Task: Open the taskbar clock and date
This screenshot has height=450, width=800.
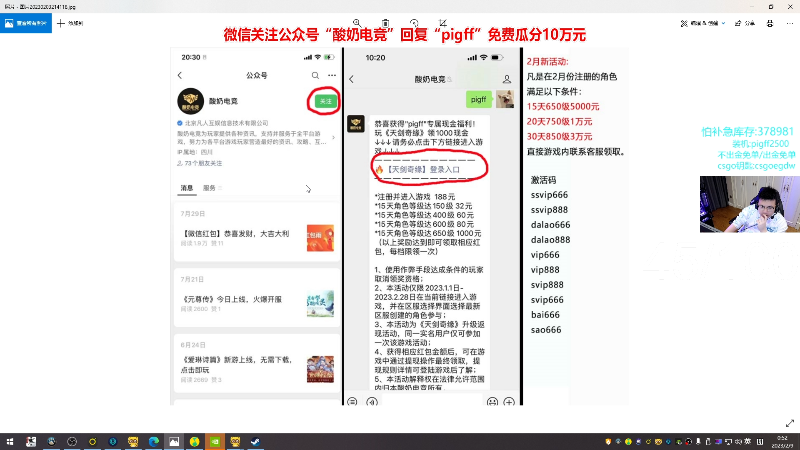Action: [x=782, y=442]
